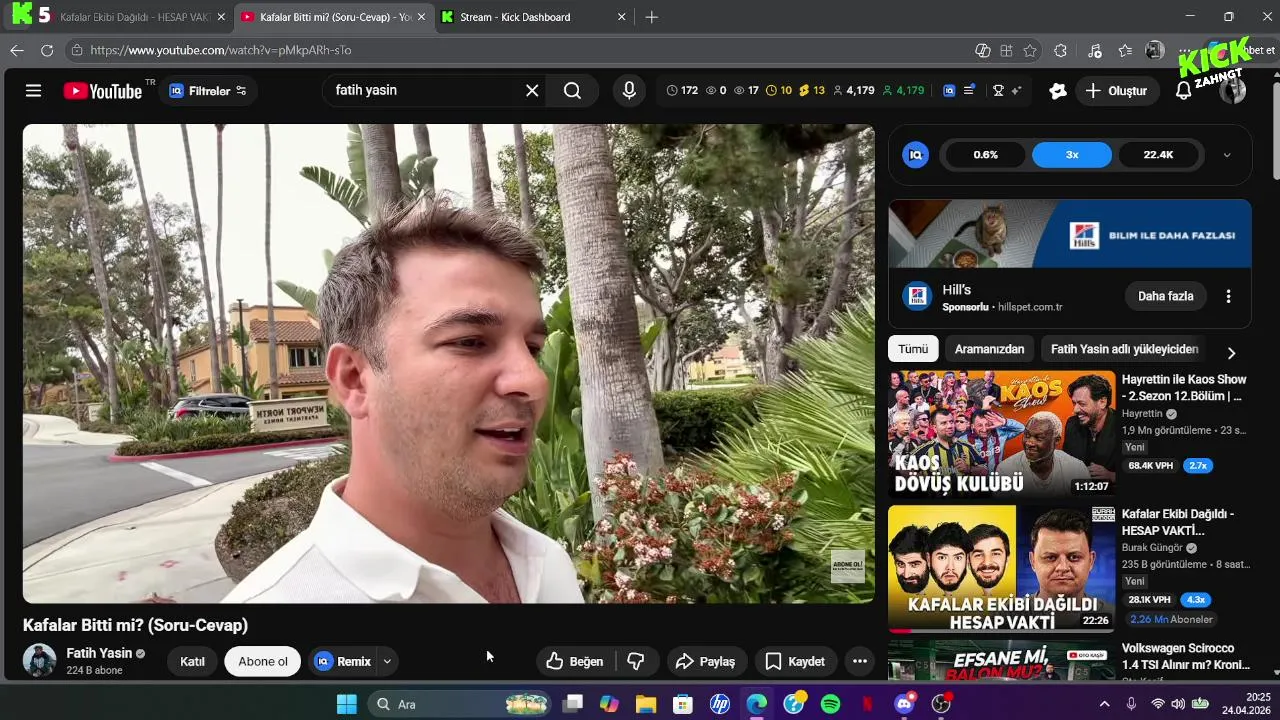Screen dimensions: 1280x720
Task: Open the YouTube hamburger guide menu
Action: [x=33, y=91]
